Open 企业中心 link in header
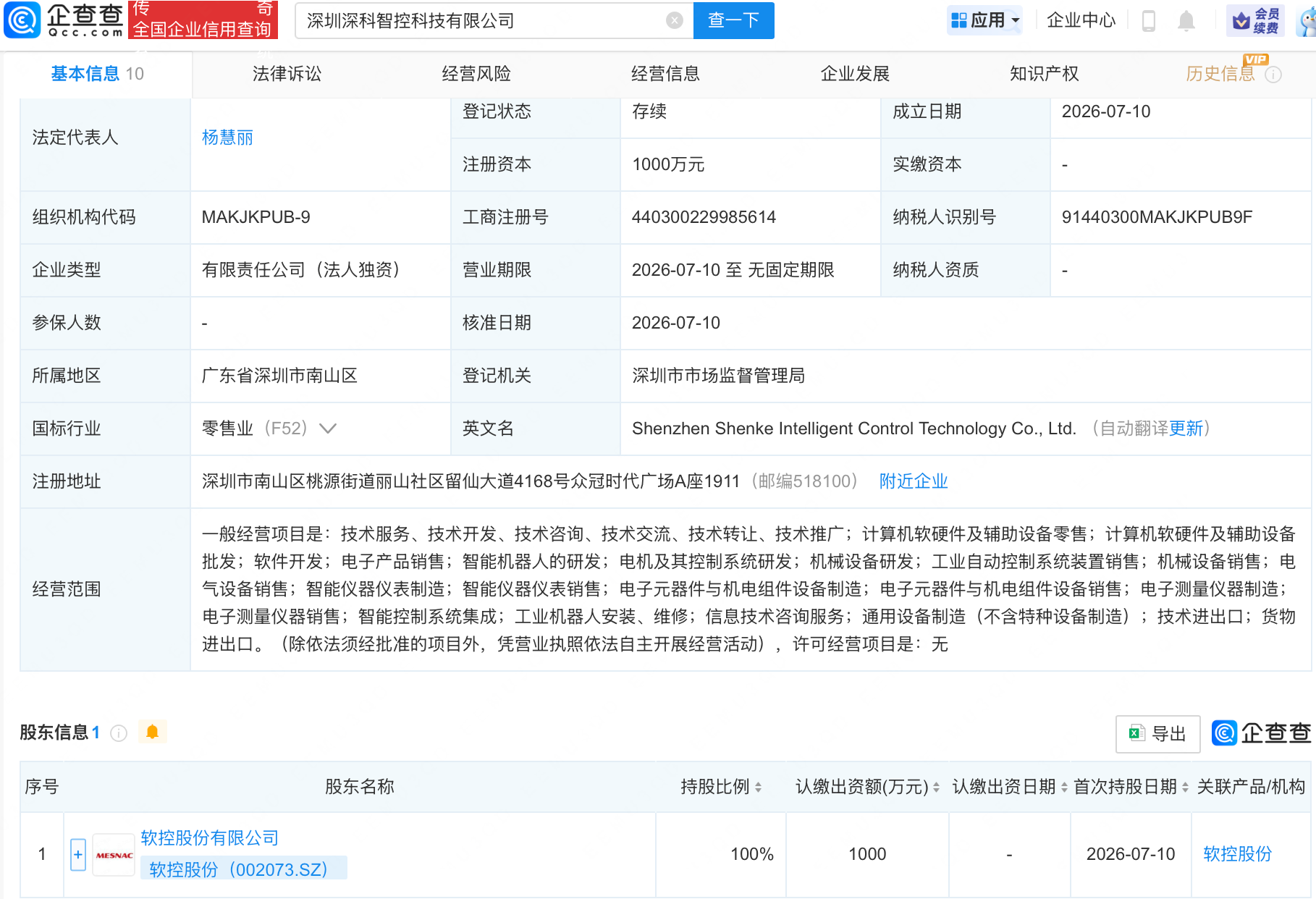The width and height of the screenshot is (1316, 899). [1081, 20]
